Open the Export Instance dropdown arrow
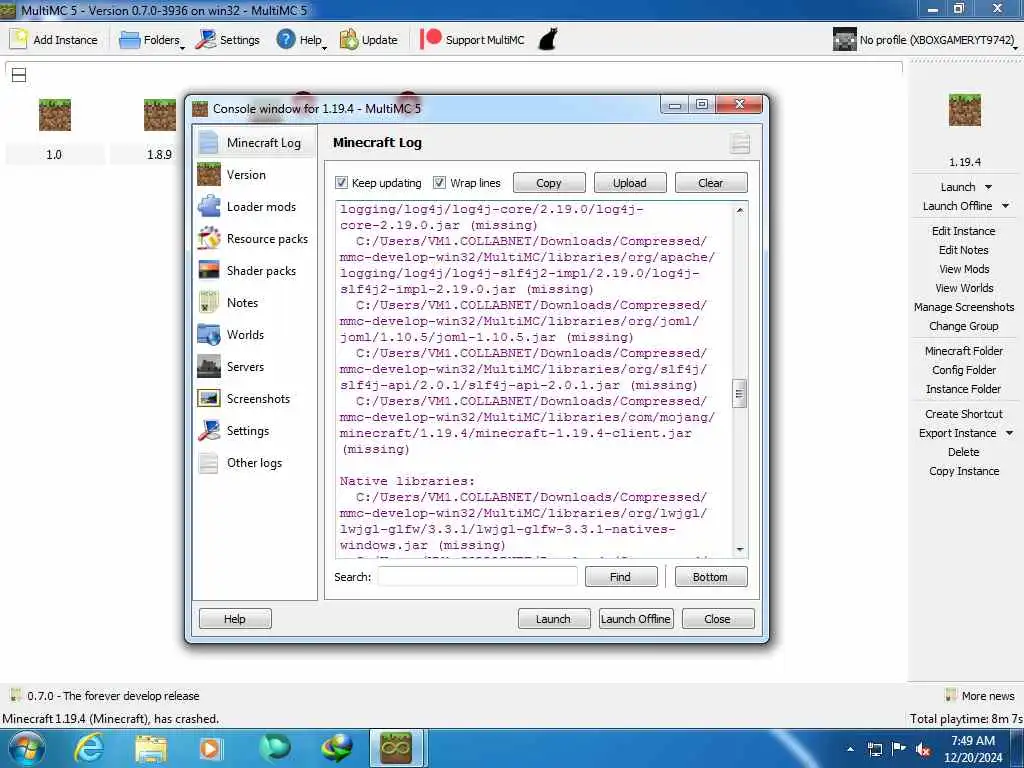 click(1010, 433)
